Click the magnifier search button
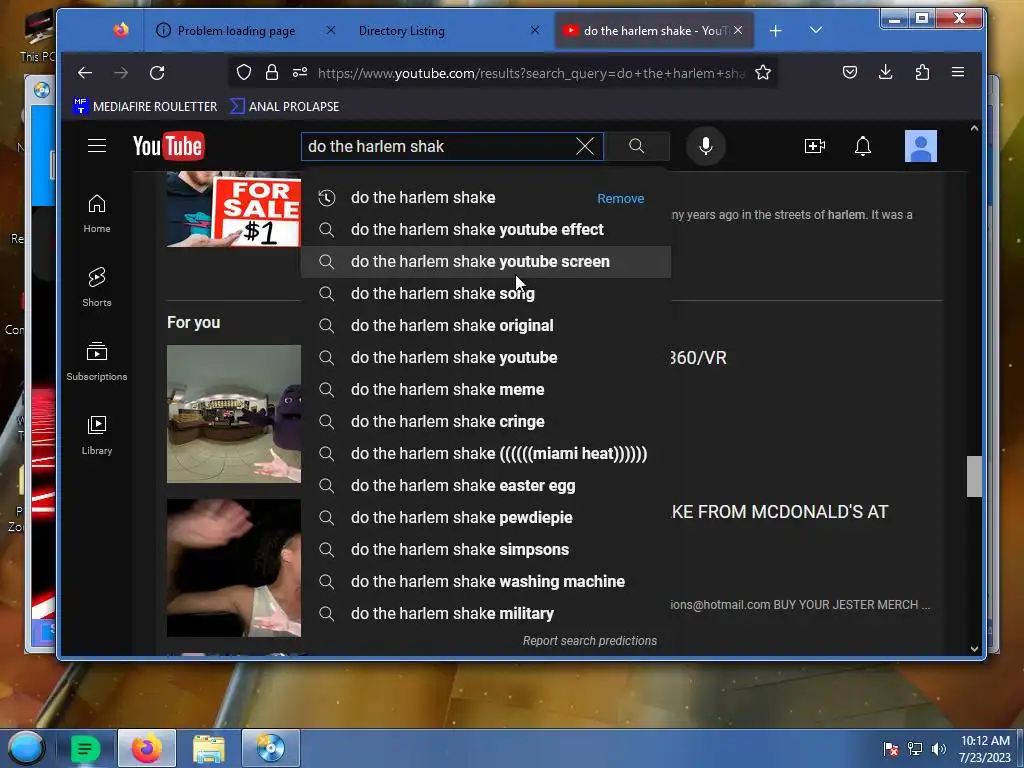Screen dimensions: 1024x768 tap(637, 146)
